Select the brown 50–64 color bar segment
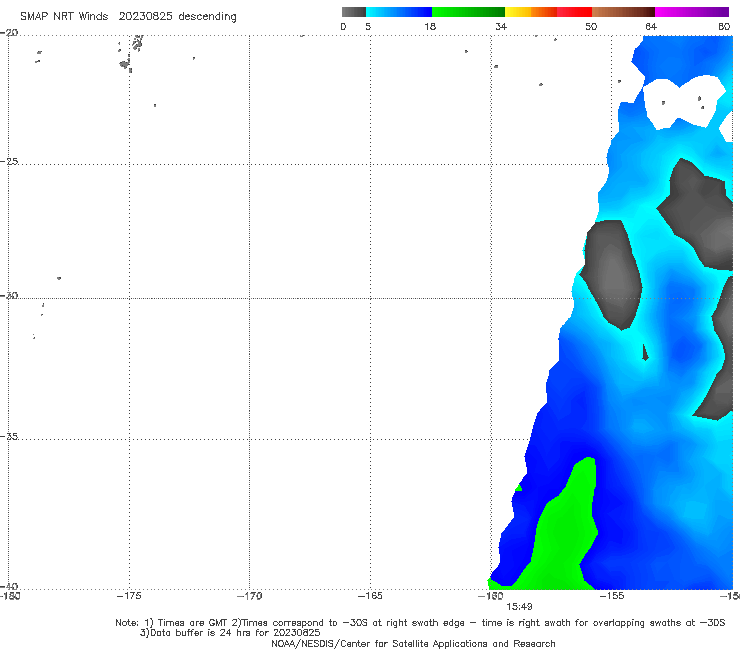The width and height of the screenshot is (740, 650). 623,12
